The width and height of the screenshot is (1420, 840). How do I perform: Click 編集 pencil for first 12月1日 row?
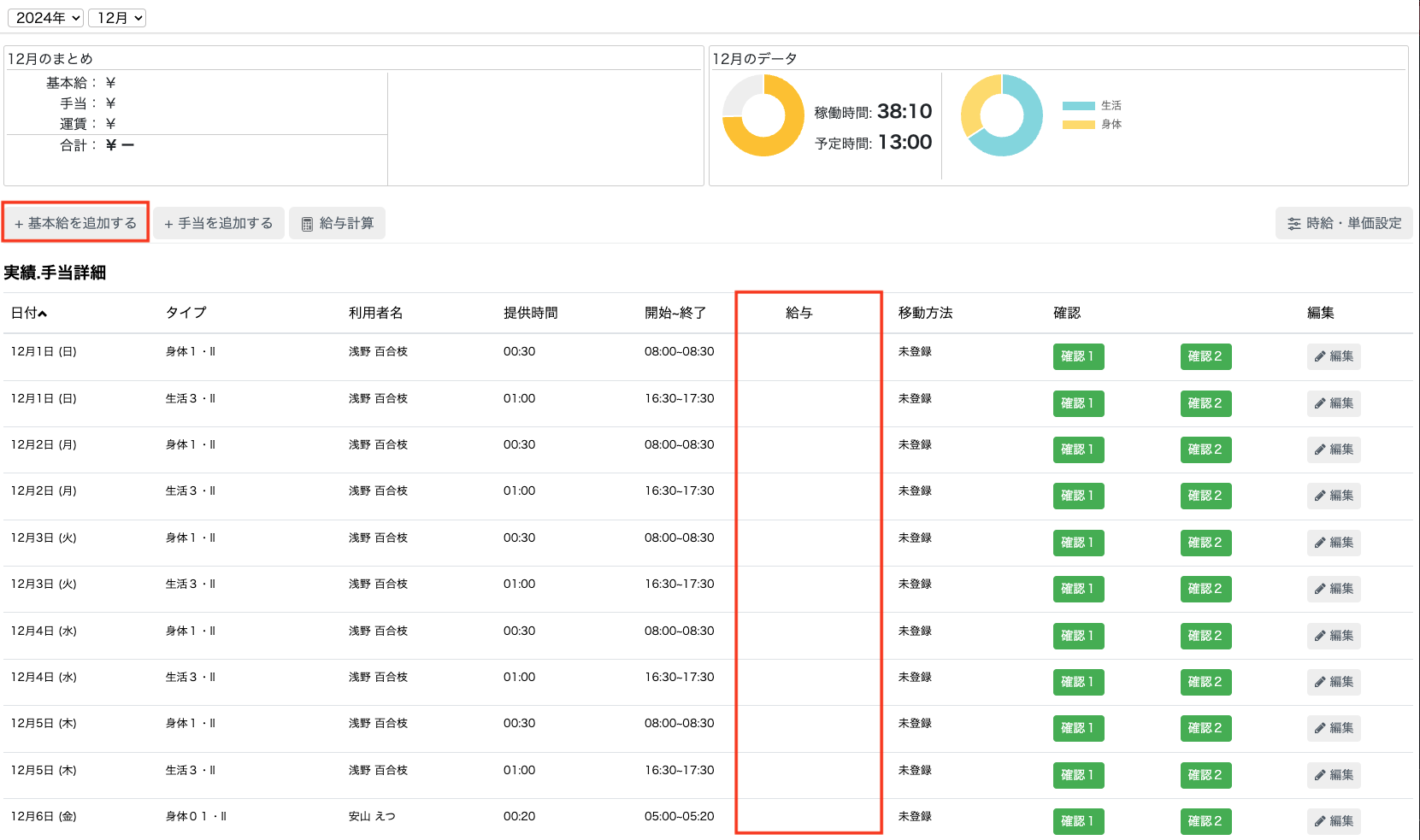click(x=1334, y=356)
